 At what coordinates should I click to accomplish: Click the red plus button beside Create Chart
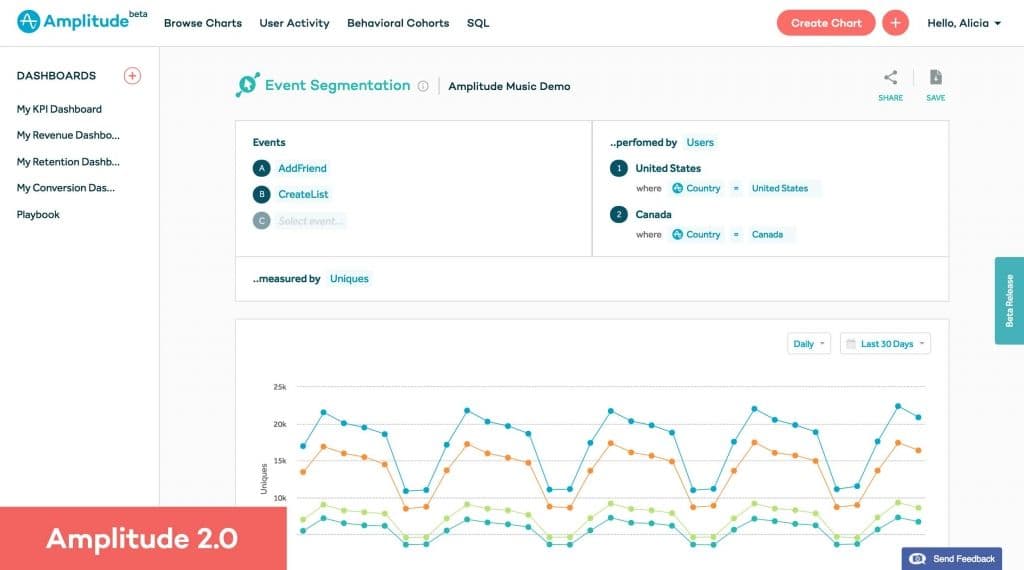895,23
